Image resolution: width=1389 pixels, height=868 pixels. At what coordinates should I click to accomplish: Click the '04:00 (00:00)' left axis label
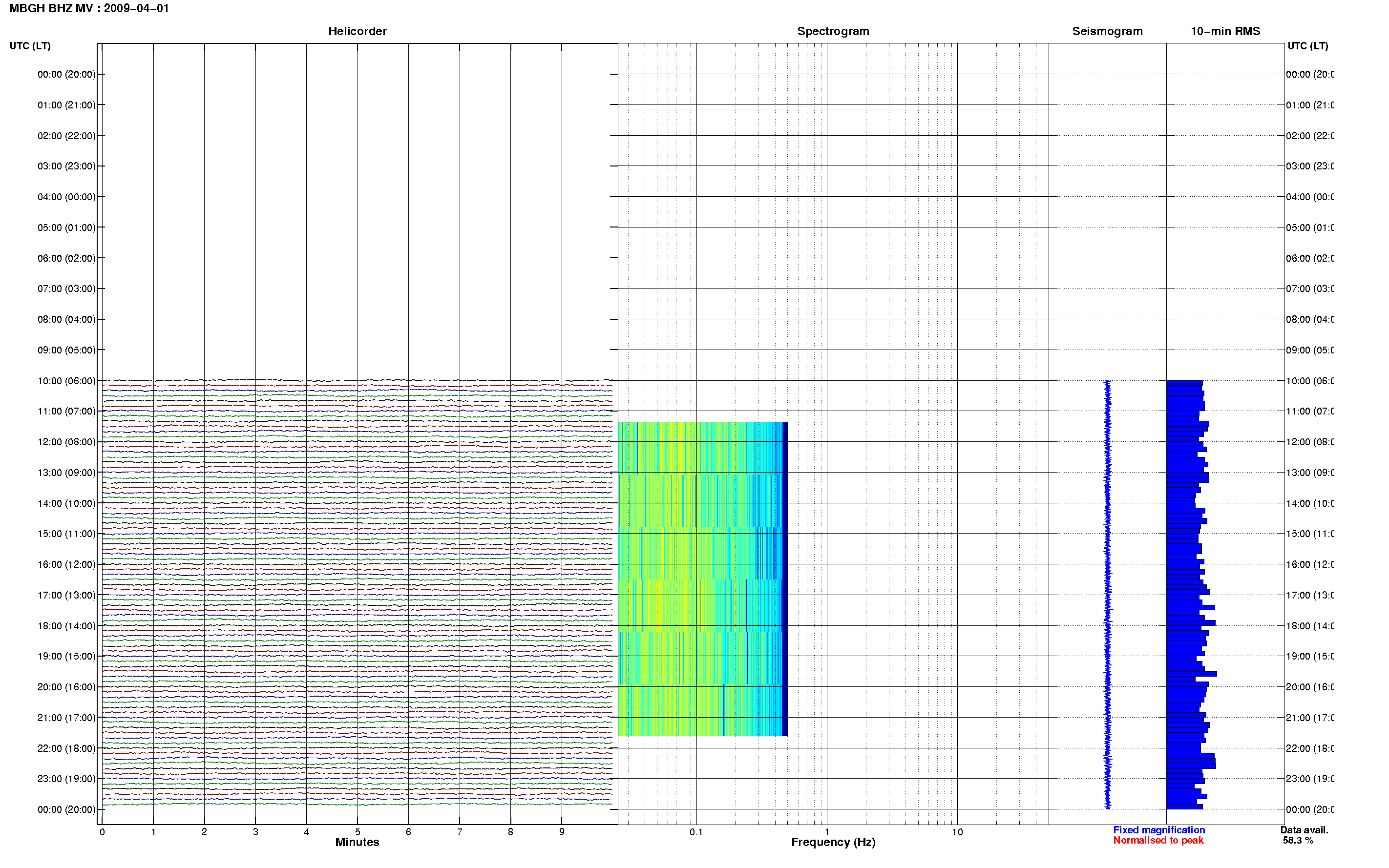tap(66, 197)
